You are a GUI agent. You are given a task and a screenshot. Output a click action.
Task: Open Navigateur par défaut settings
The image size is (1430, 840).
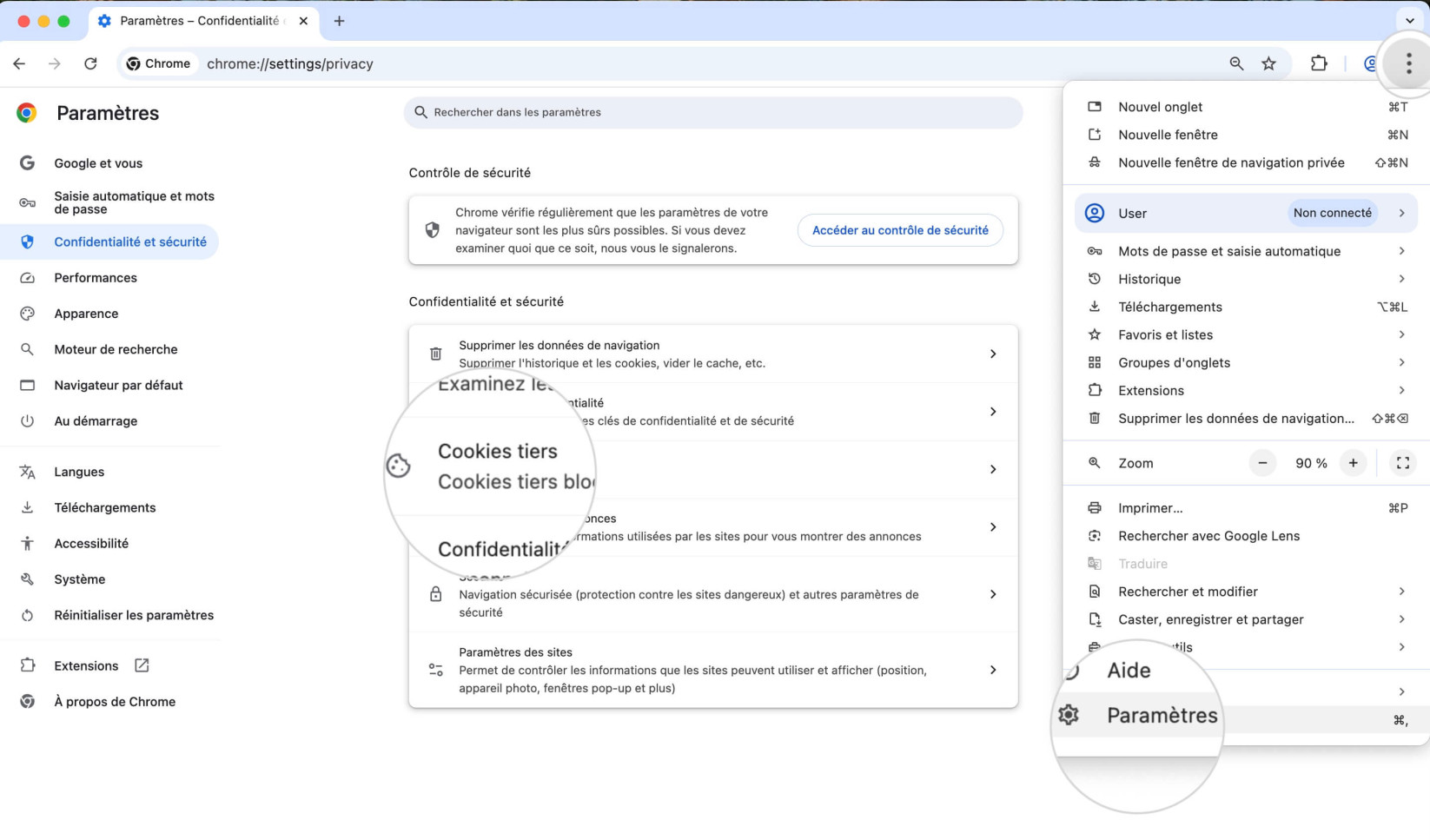110,385
